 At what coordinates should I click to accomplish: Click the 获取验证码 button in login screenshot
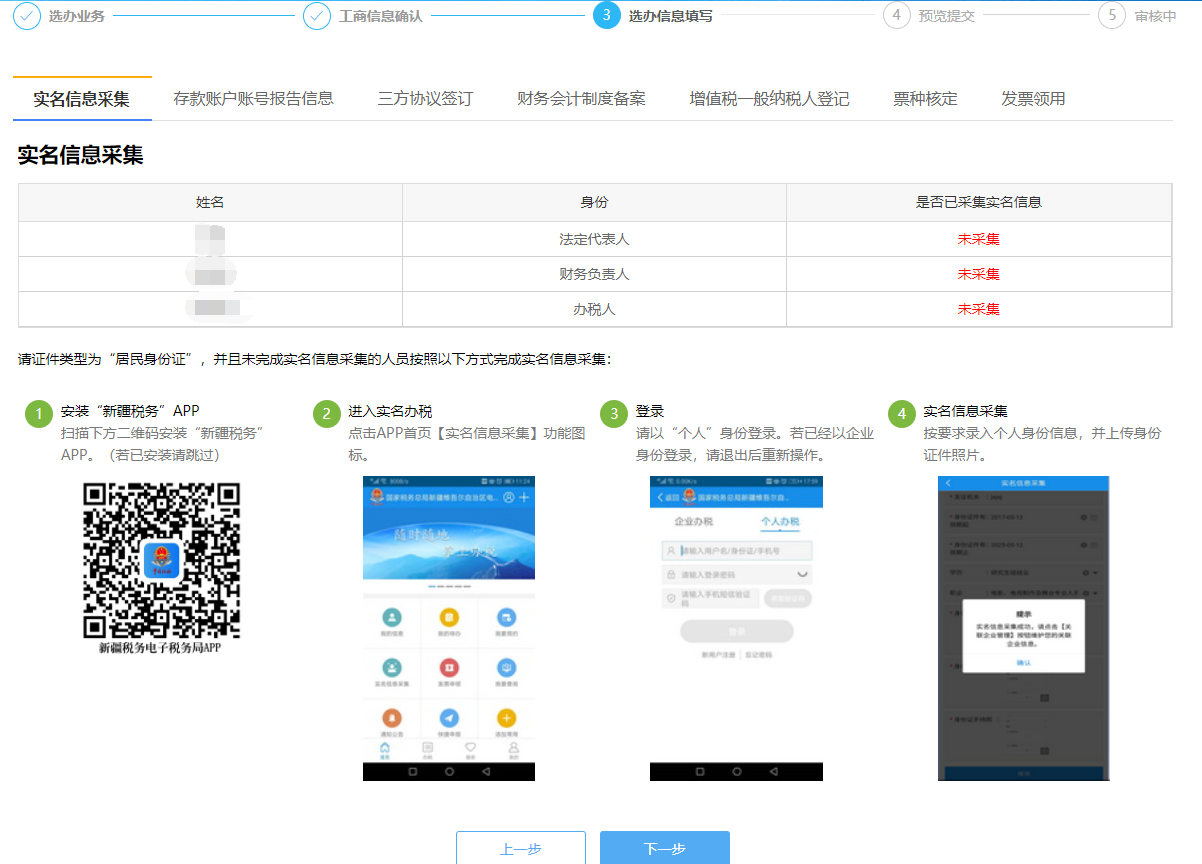[x=788, y=598]
